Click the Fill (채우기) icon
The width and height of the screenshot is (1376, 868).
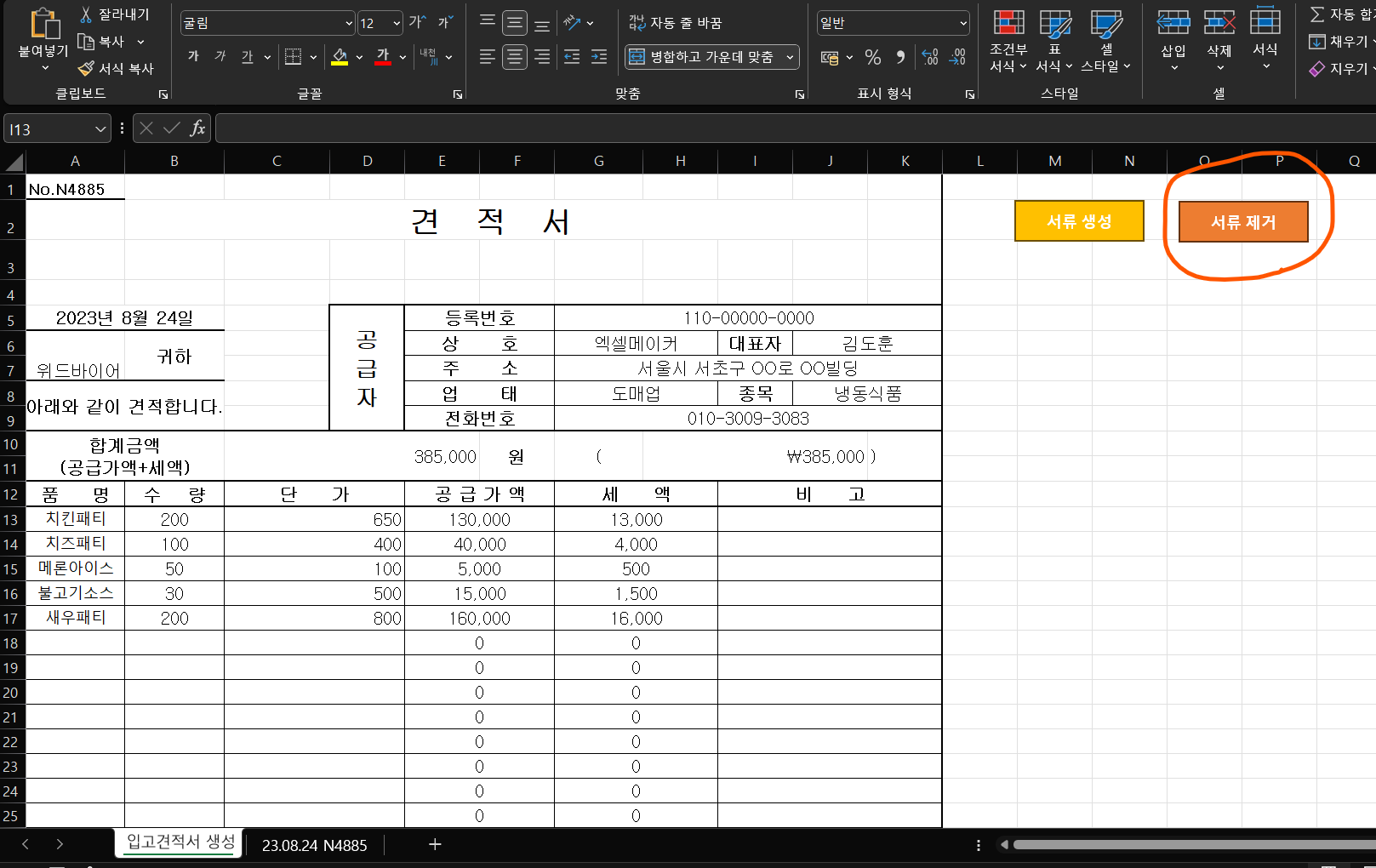coord(1317,41)
